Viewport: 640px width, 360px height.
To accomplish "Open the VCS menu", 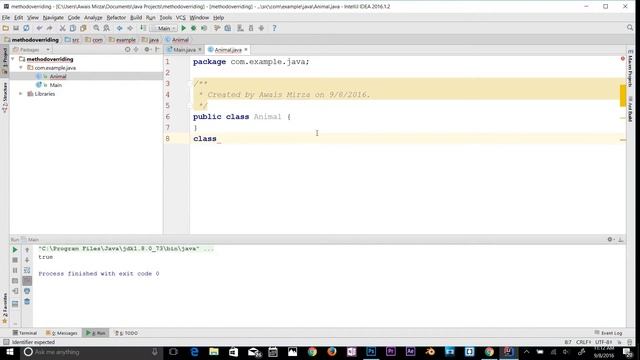I will pyautogui.click(x=180, y=18).
